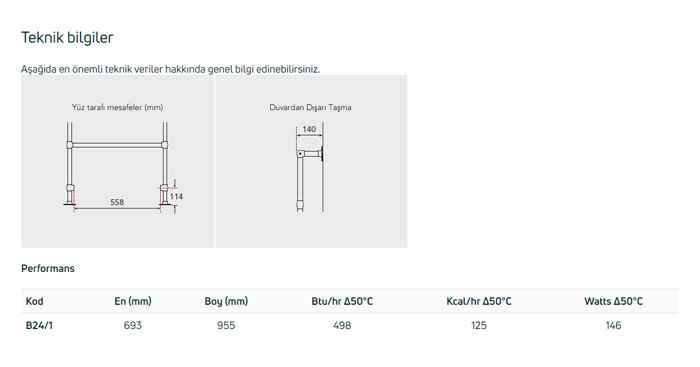Click the 498 Btu/hr value
Screen dimensions: 700x367
(342, 325)
